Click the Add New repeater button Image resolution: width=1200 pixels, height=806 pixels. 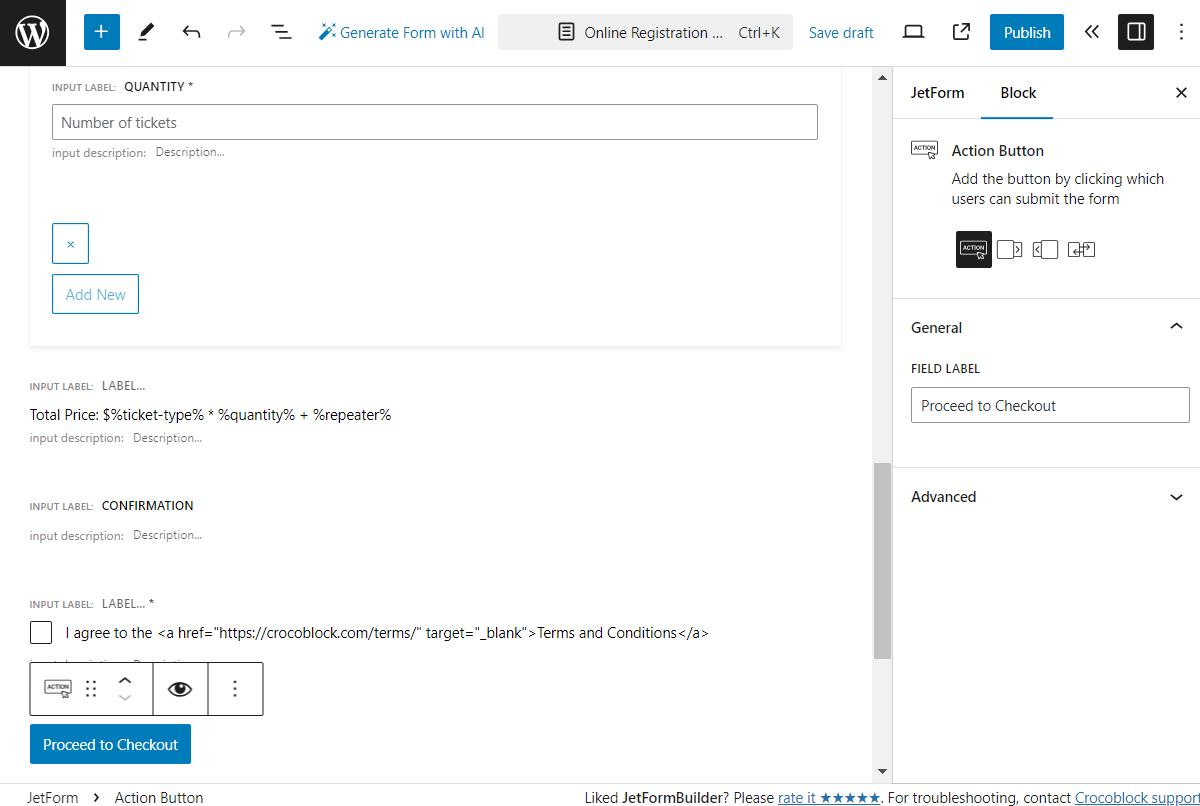click(x=95, y=294)
